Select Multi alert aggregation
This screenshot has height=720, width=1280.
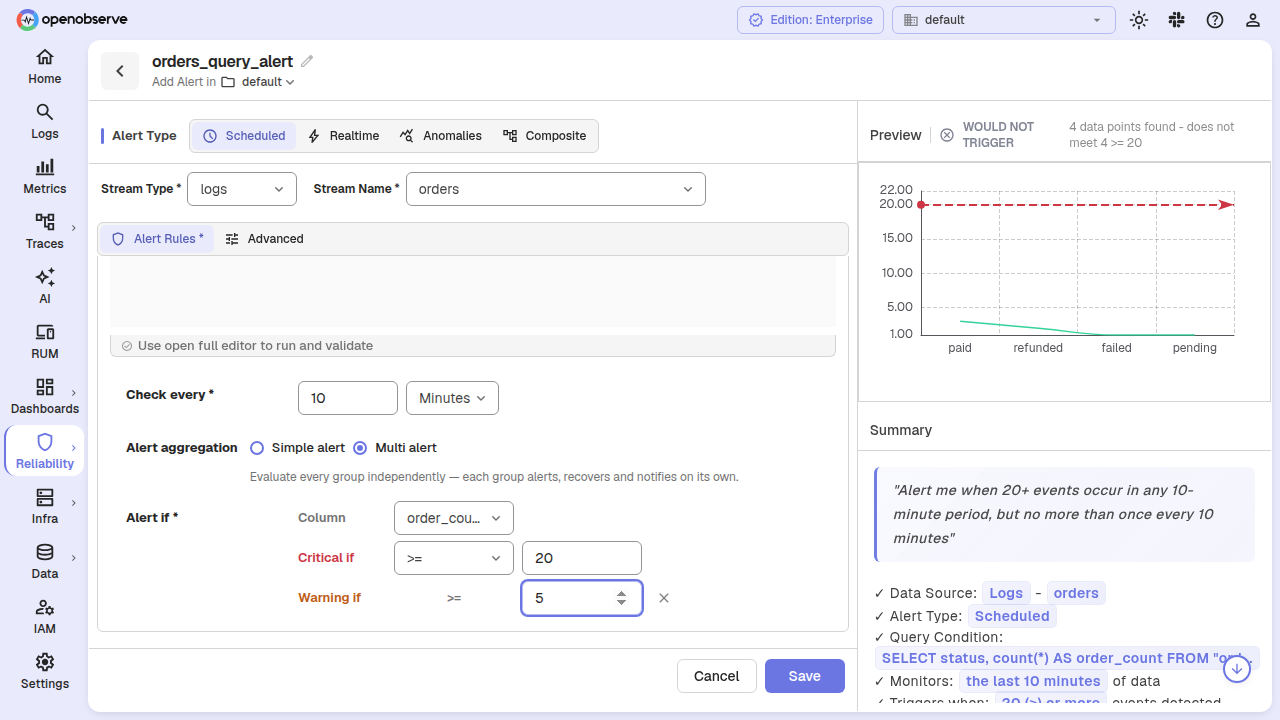(395, 448)
